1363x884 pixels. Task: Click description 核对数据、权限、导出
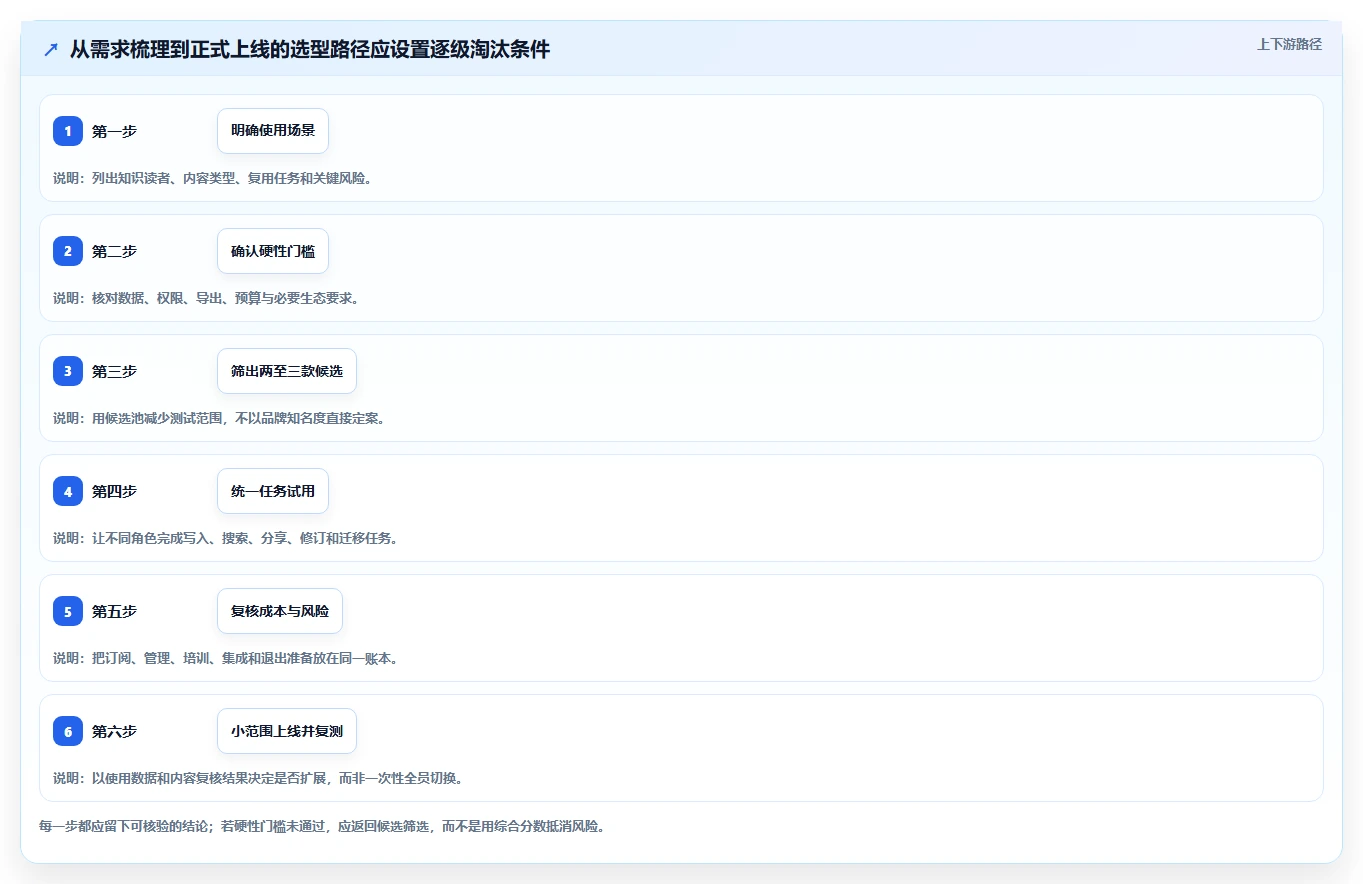point(205,298)
